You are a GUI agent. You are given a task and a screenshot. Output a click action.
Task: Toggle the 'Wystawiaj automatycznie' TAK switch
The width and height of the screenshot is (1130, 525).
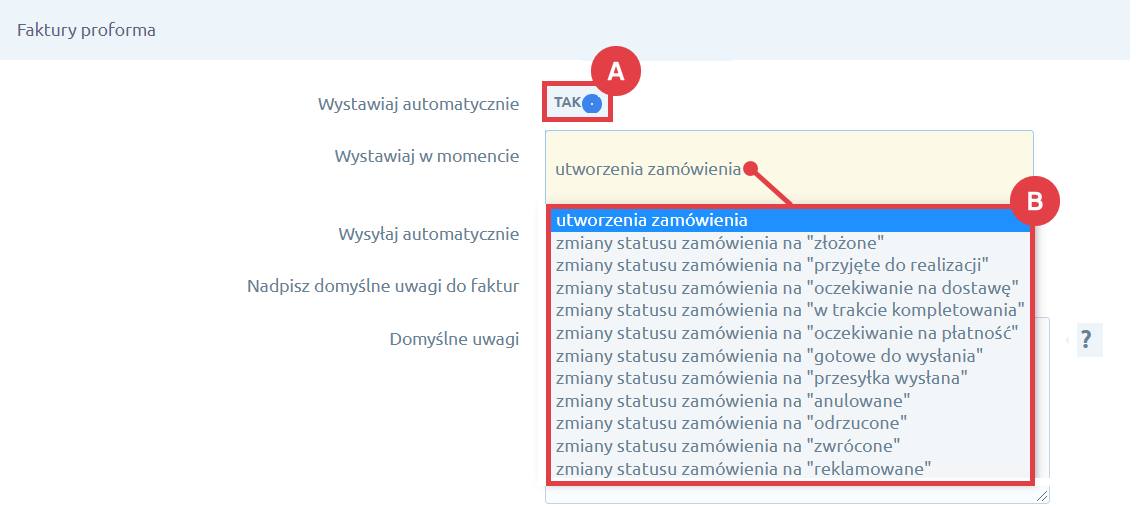point(578,103)
